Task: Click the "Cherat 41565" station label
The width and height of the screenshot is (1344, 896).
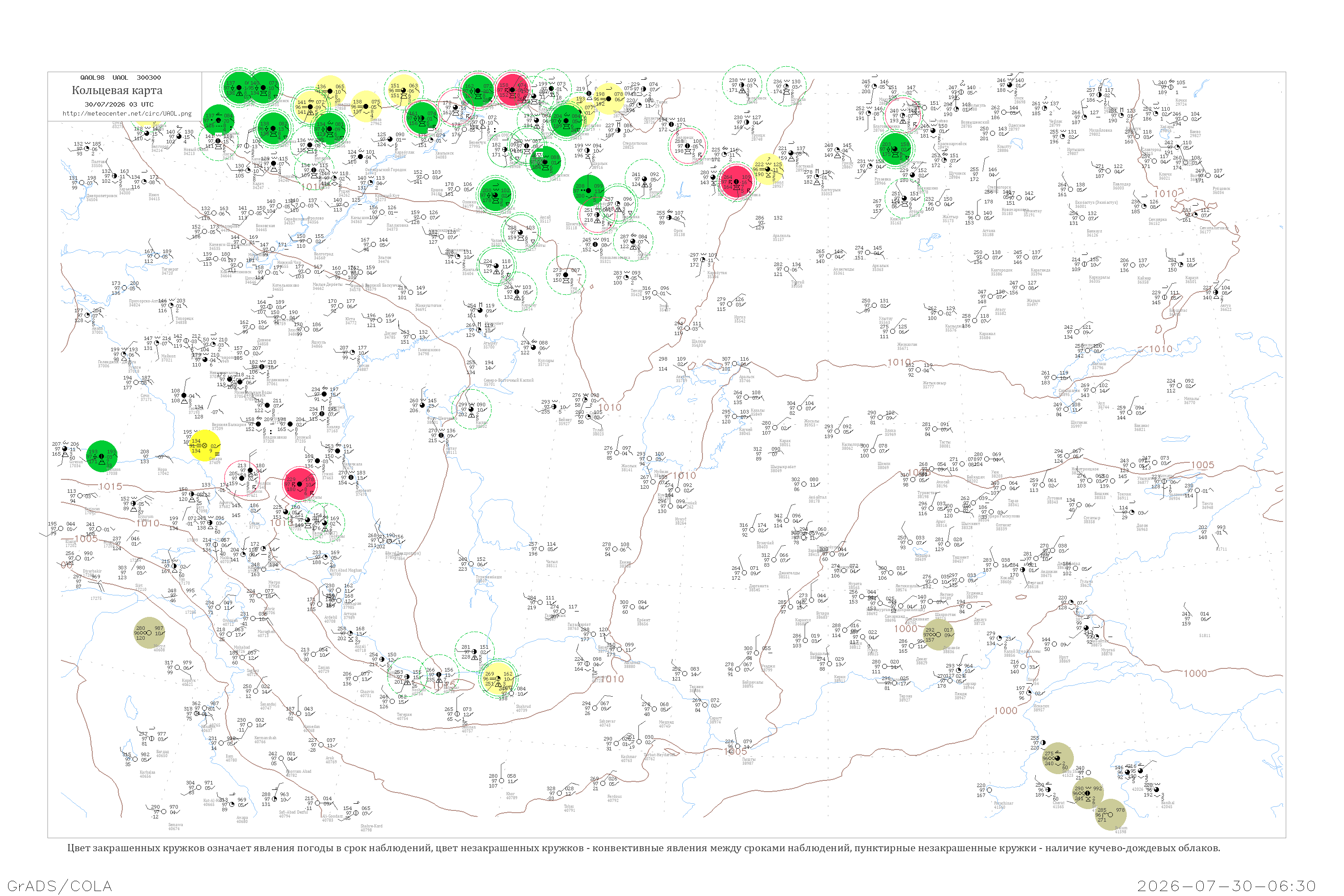Action: click(1058, 805)
